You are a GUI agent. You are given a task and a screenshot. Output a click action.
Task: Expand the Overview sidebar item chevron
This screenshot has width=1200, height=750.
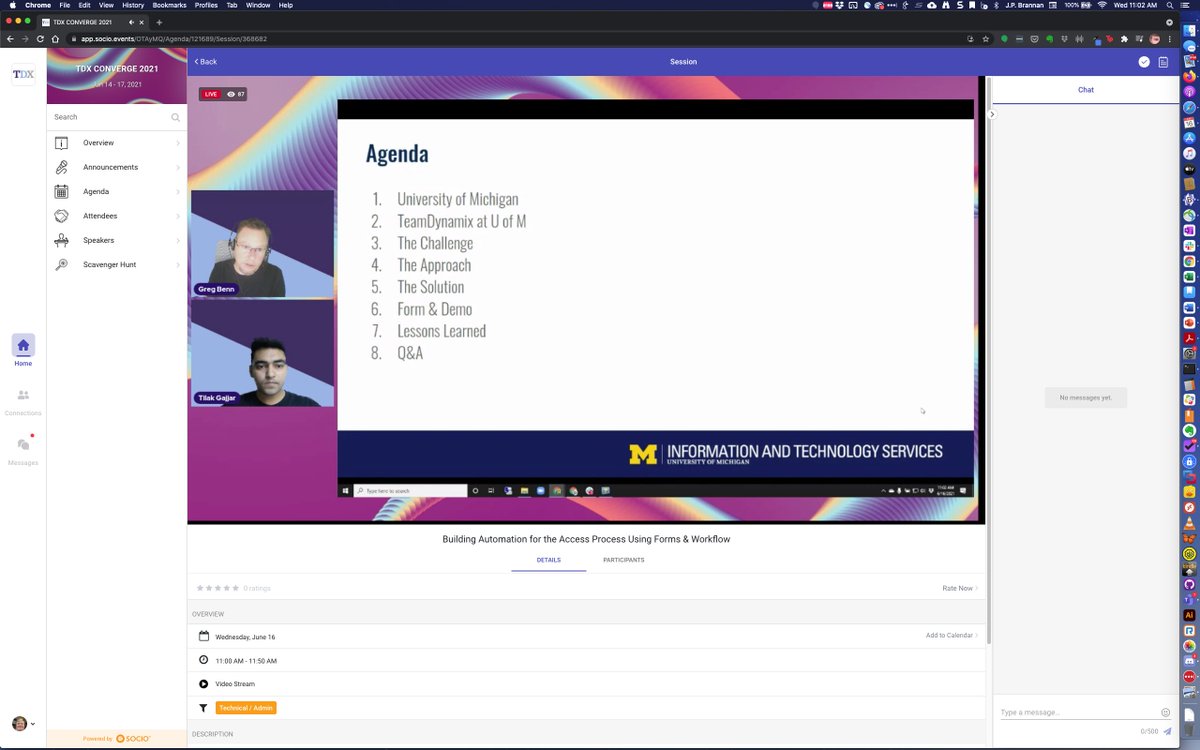(x=178, y=143)
